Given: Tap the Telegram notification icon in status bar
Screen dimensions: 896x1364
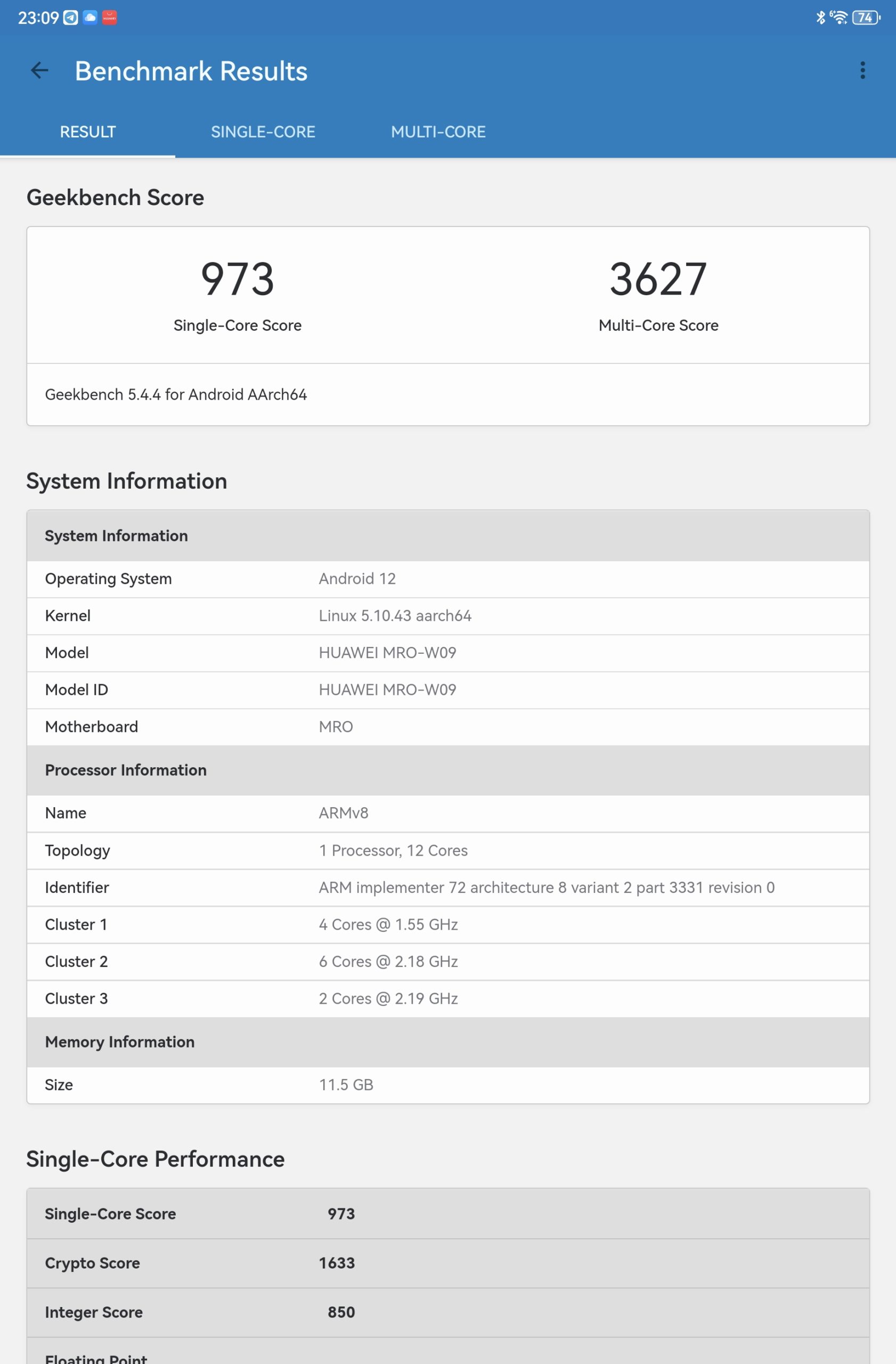Looking at the screenshot, I should (x=70, y=18).
